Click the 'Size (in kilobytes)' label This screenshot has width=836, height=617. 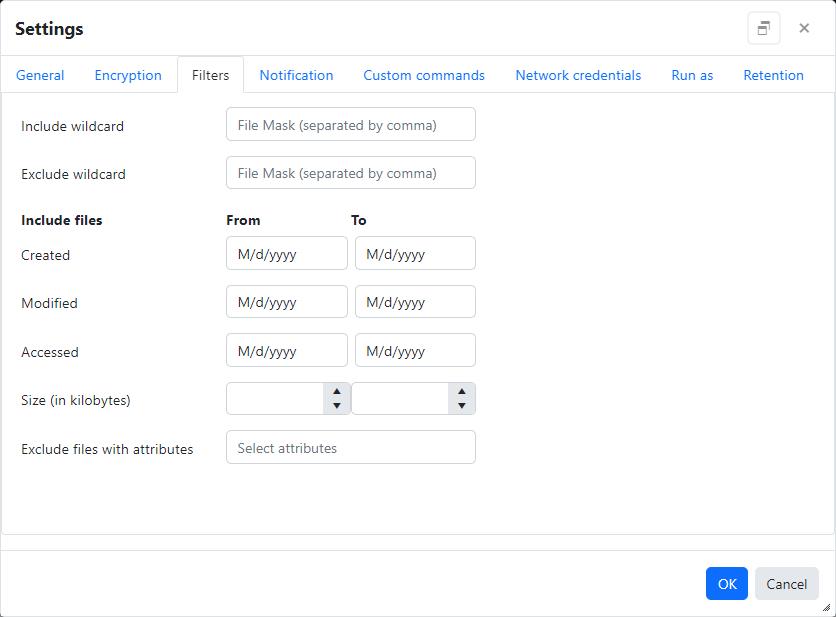coord(76,400)
